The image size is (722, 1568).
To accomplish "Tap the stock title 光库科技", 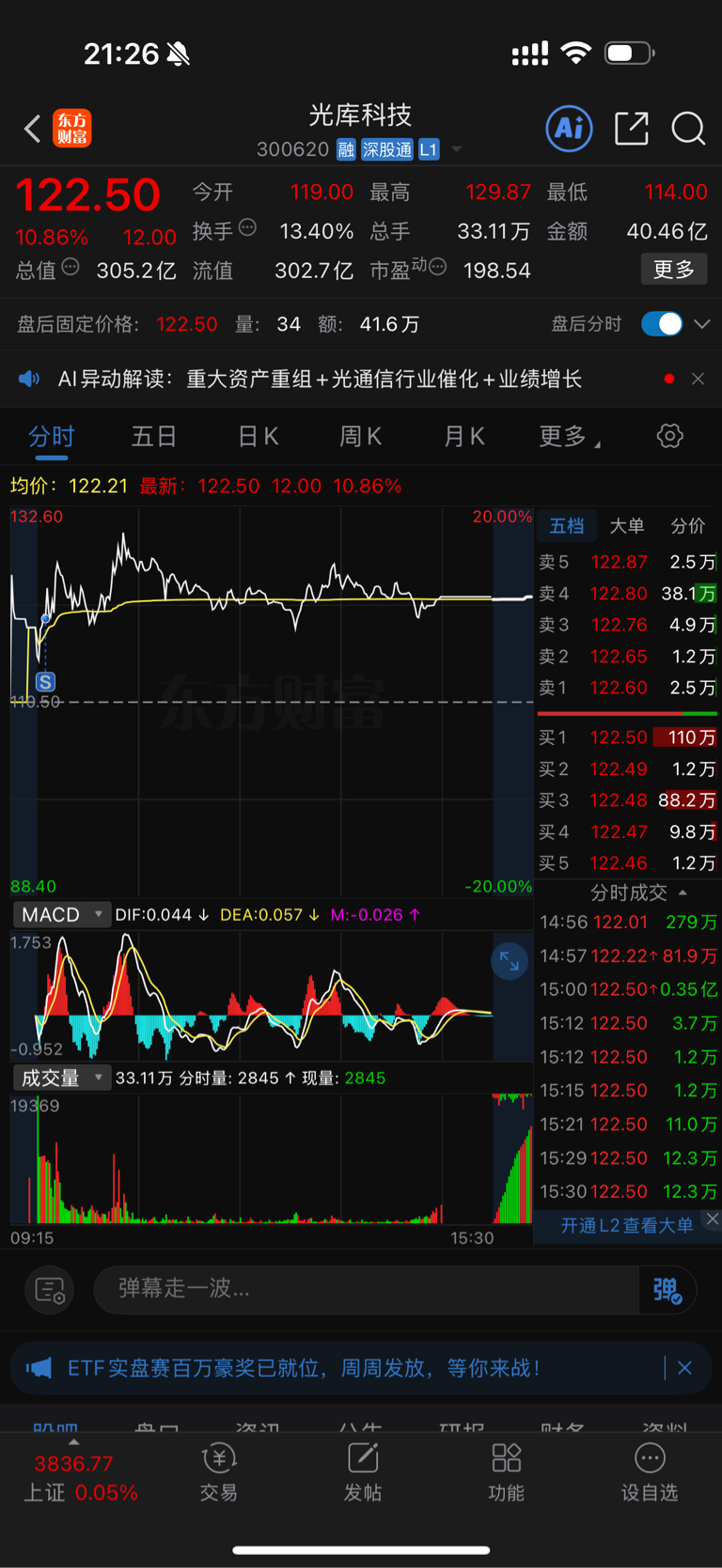I will 361,115.
